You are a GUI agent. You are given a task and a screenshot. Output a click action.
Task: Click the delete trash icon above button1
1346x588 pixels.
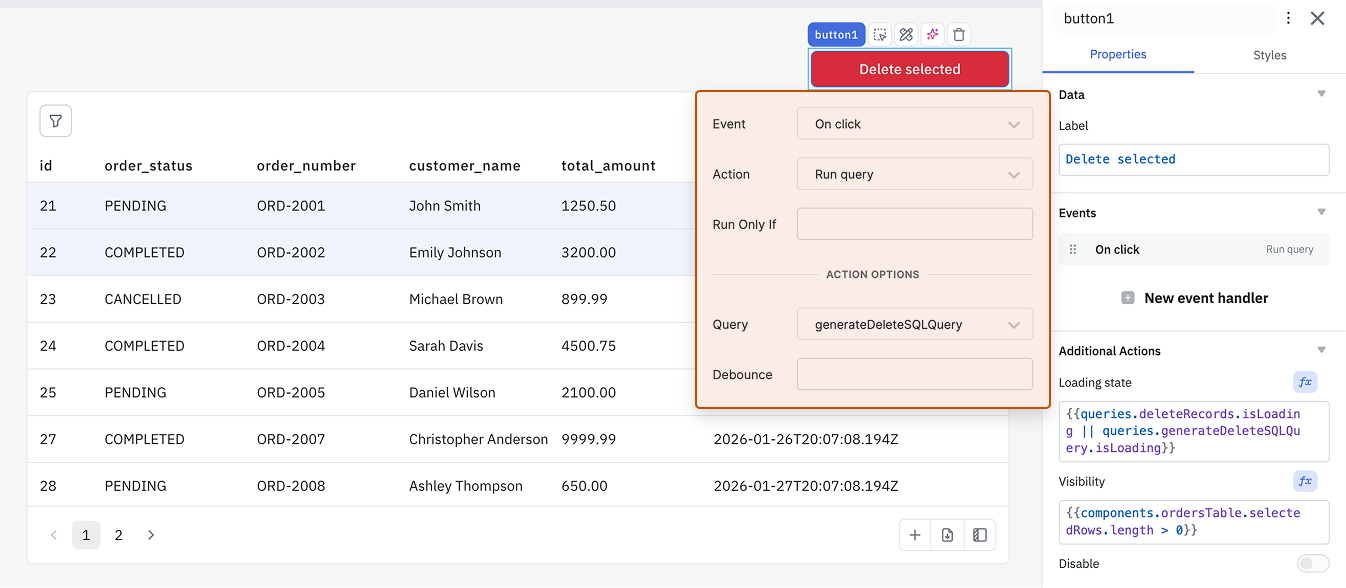tap(959, 35)
